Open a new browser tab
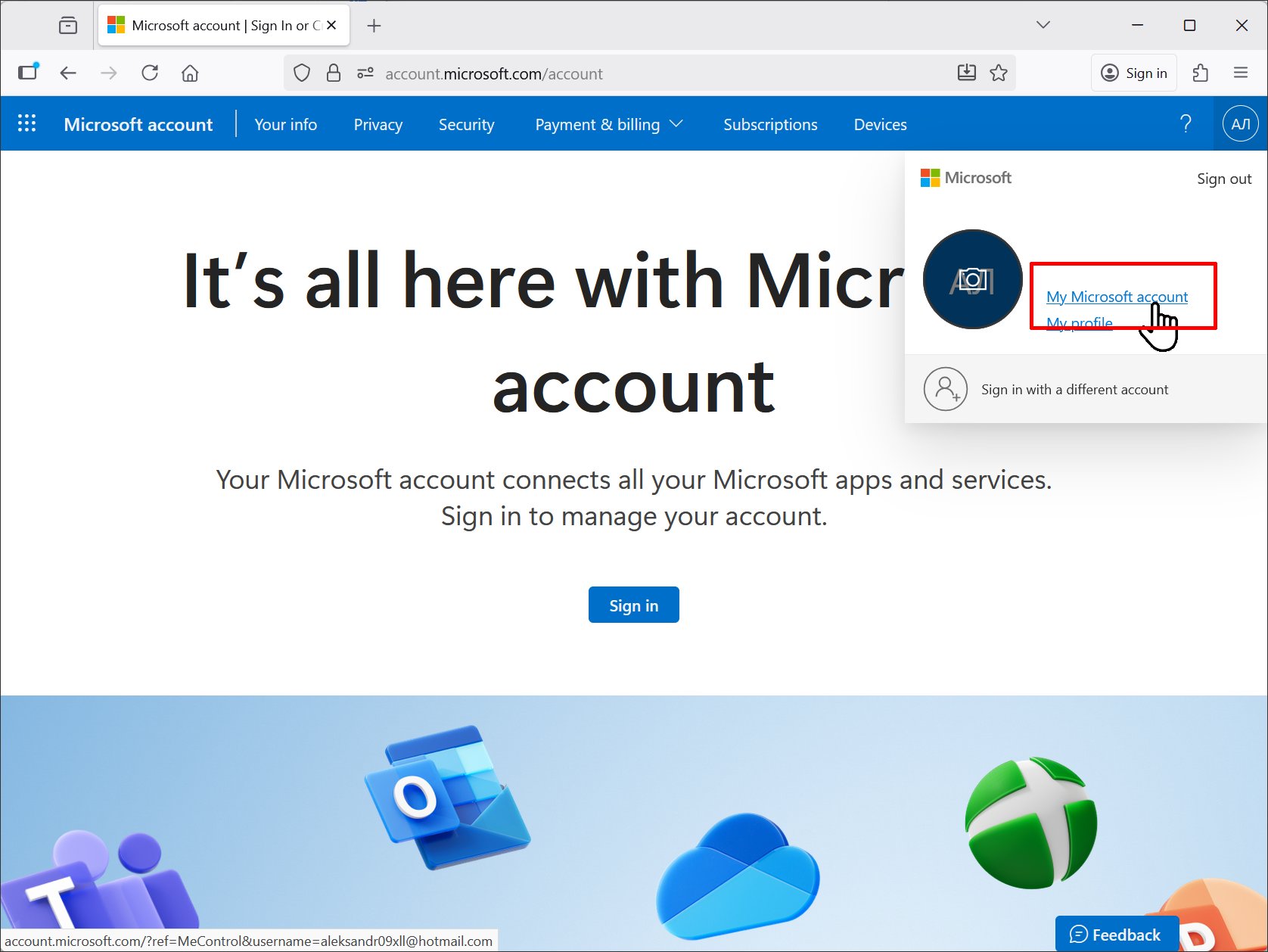Image resolution: width=1268 pixels, height=952 pixels. click(x=374, y=26)
